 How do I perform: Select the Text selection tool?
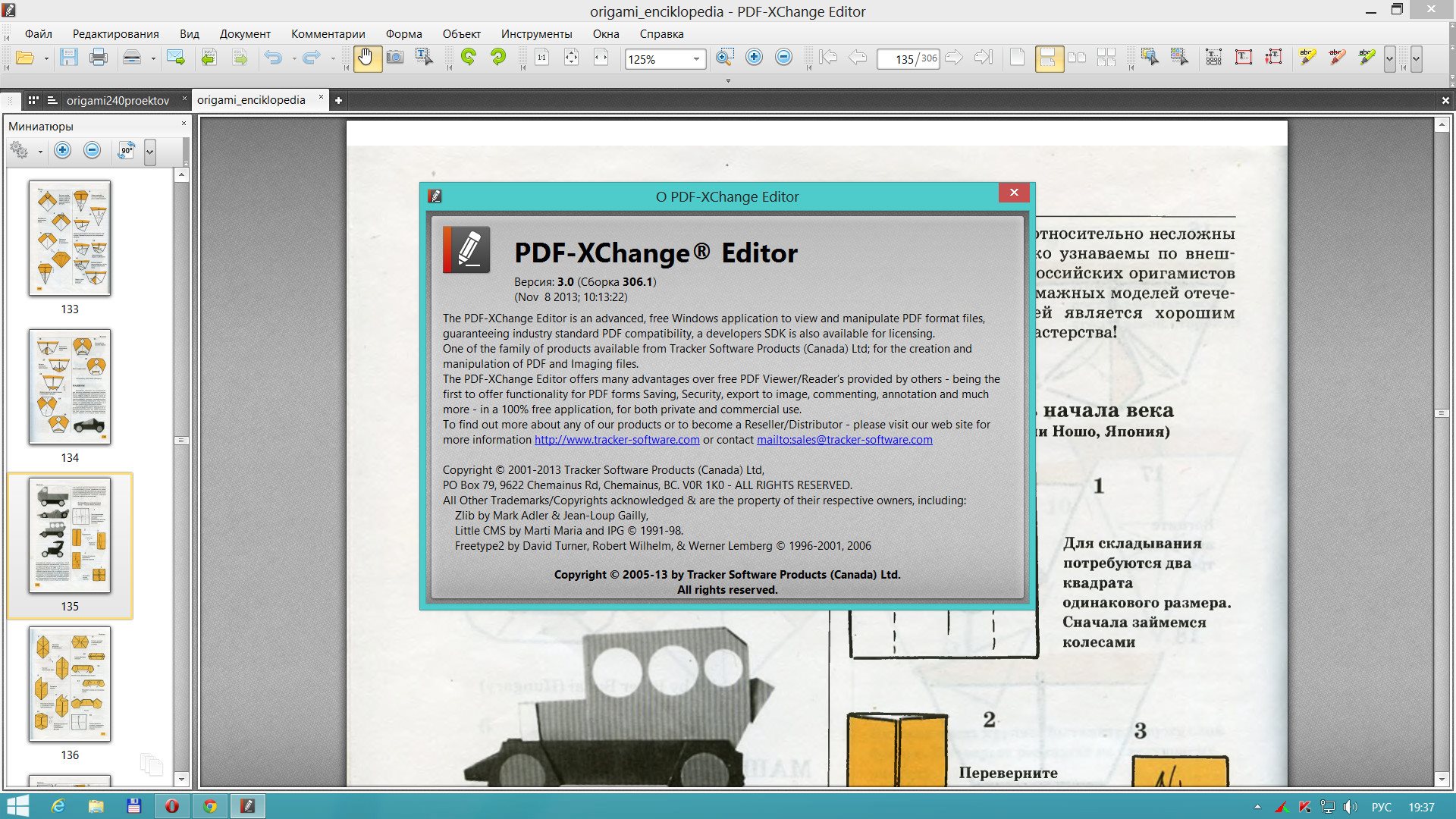pyautogui.click(x=424, y=58)
